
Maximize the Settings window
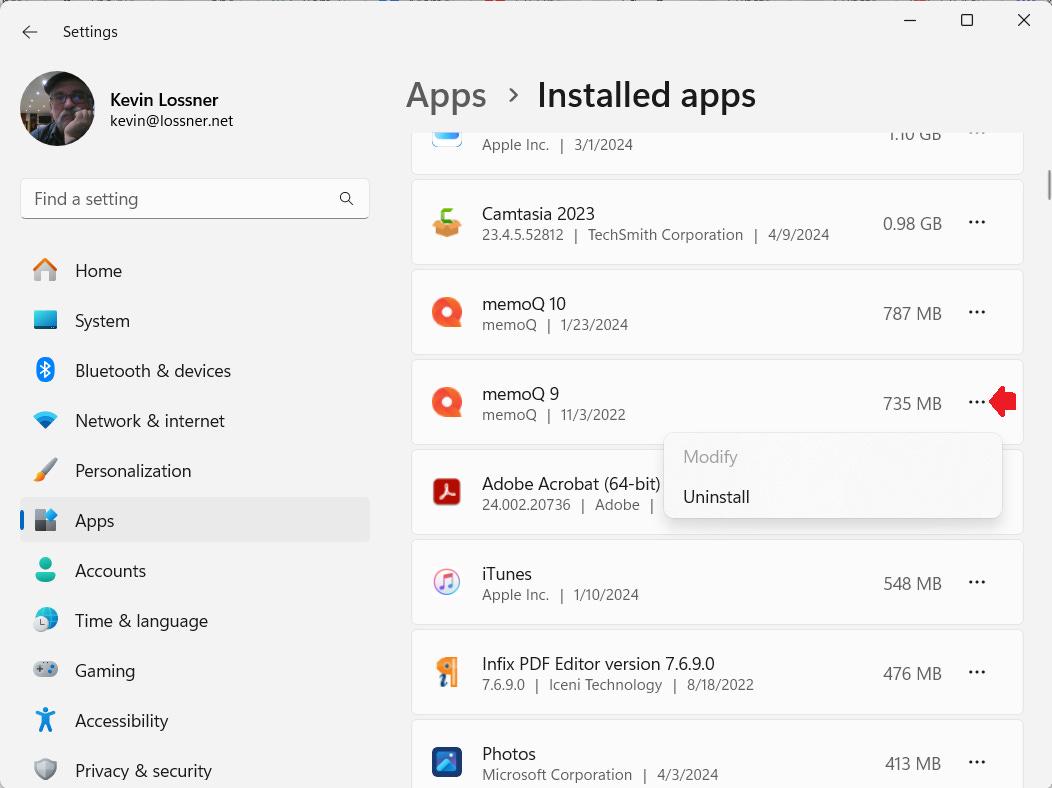[967, 20]
